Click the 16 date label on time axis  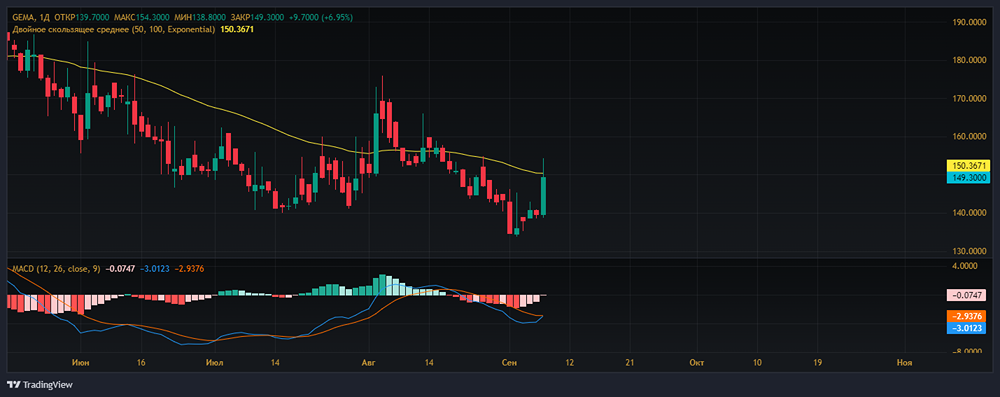tap(142, 363)
